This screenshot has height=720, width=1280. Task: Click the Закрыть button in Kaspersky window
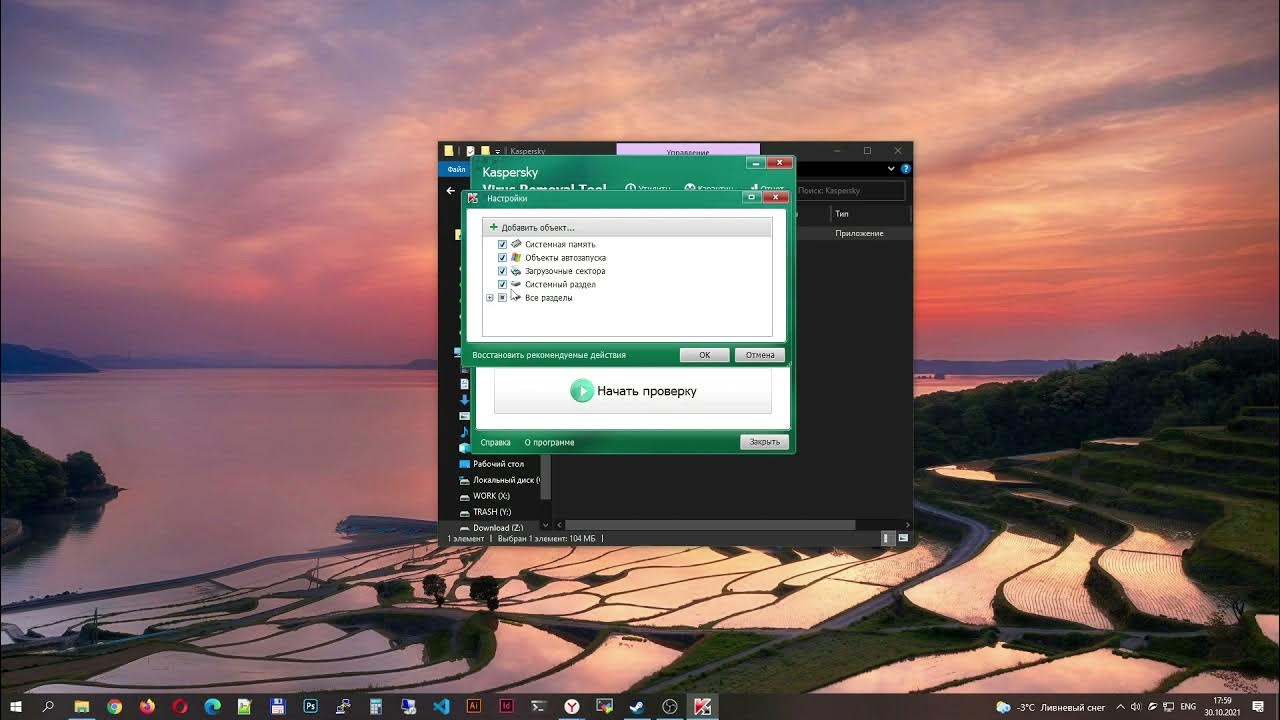[765, 442]
